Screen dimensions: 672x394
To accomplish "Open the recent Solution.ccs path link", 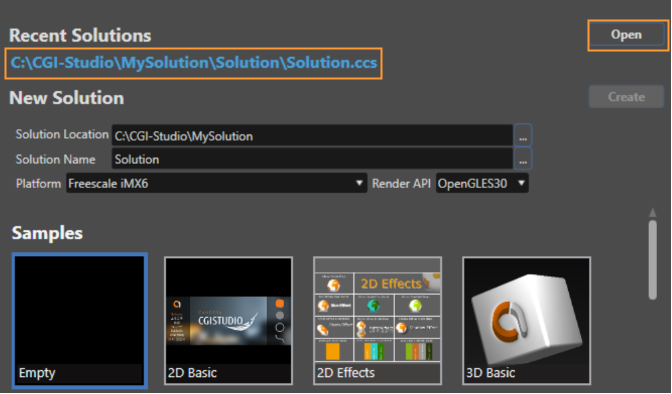I will tap(194, 63).
